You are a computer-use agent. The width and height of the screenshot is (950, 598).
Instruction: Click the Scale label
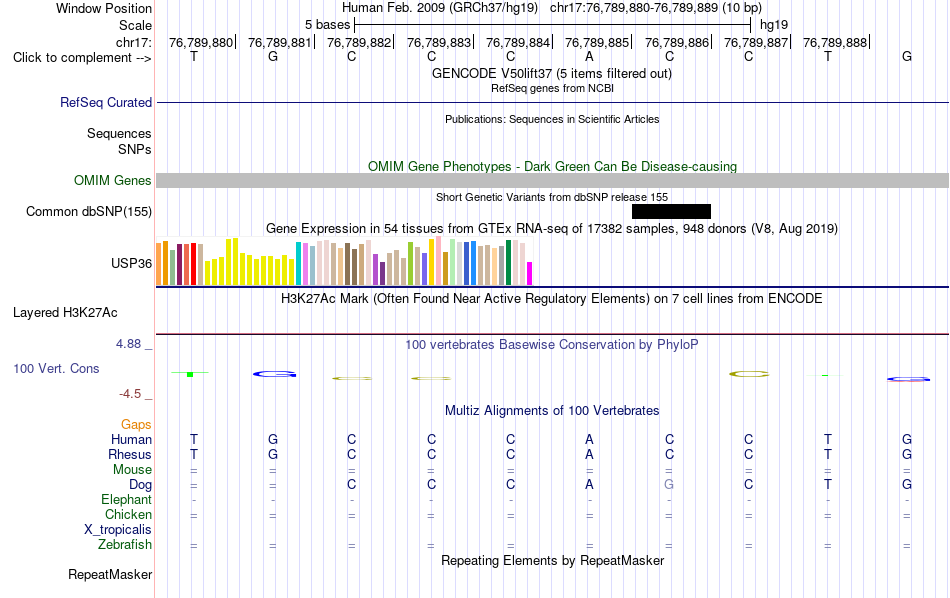pyautogui.click(x=135, y=25)
